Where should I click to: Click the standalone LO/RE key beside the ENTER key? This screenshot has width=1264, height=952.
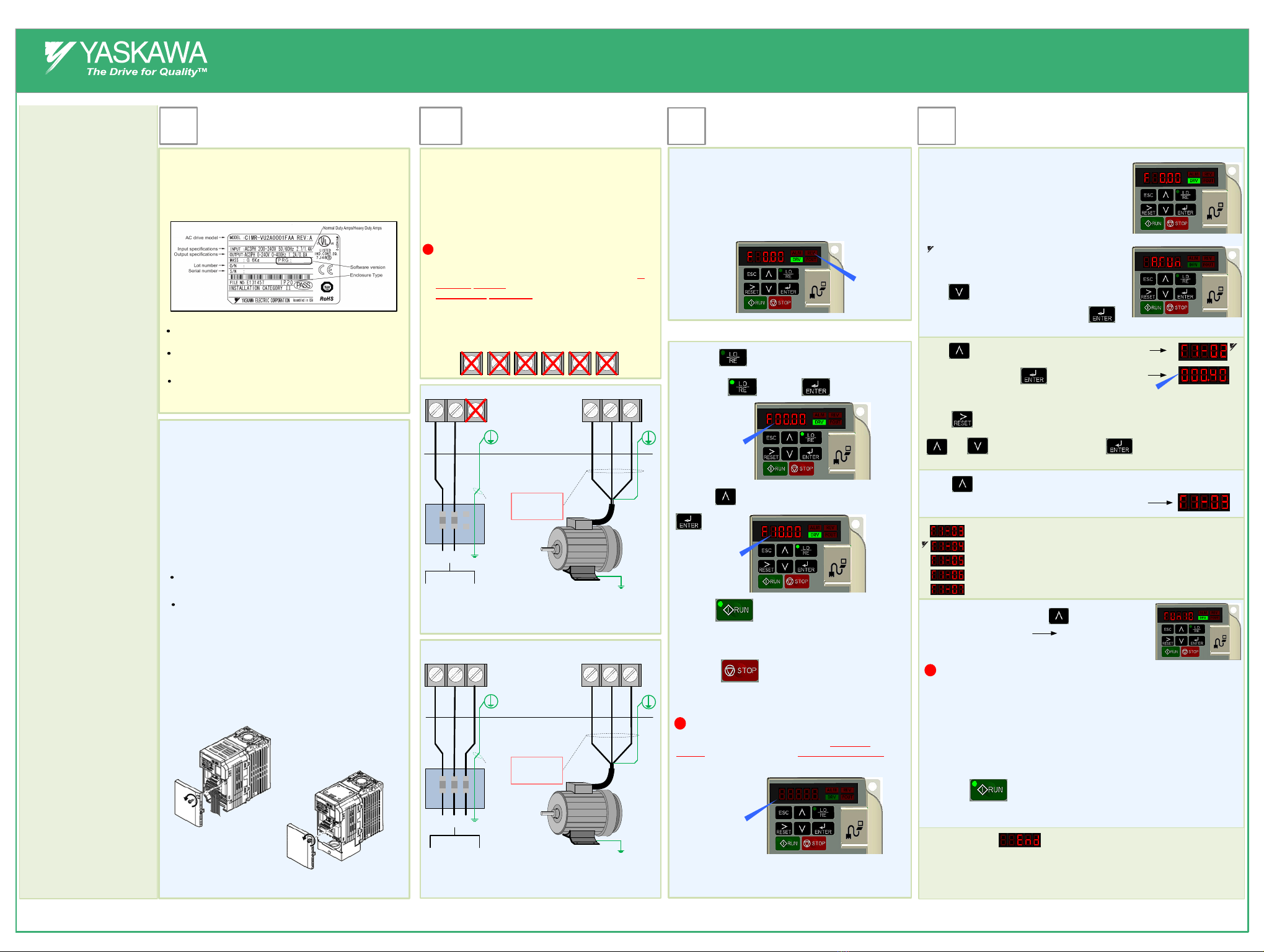pos(742,387)
